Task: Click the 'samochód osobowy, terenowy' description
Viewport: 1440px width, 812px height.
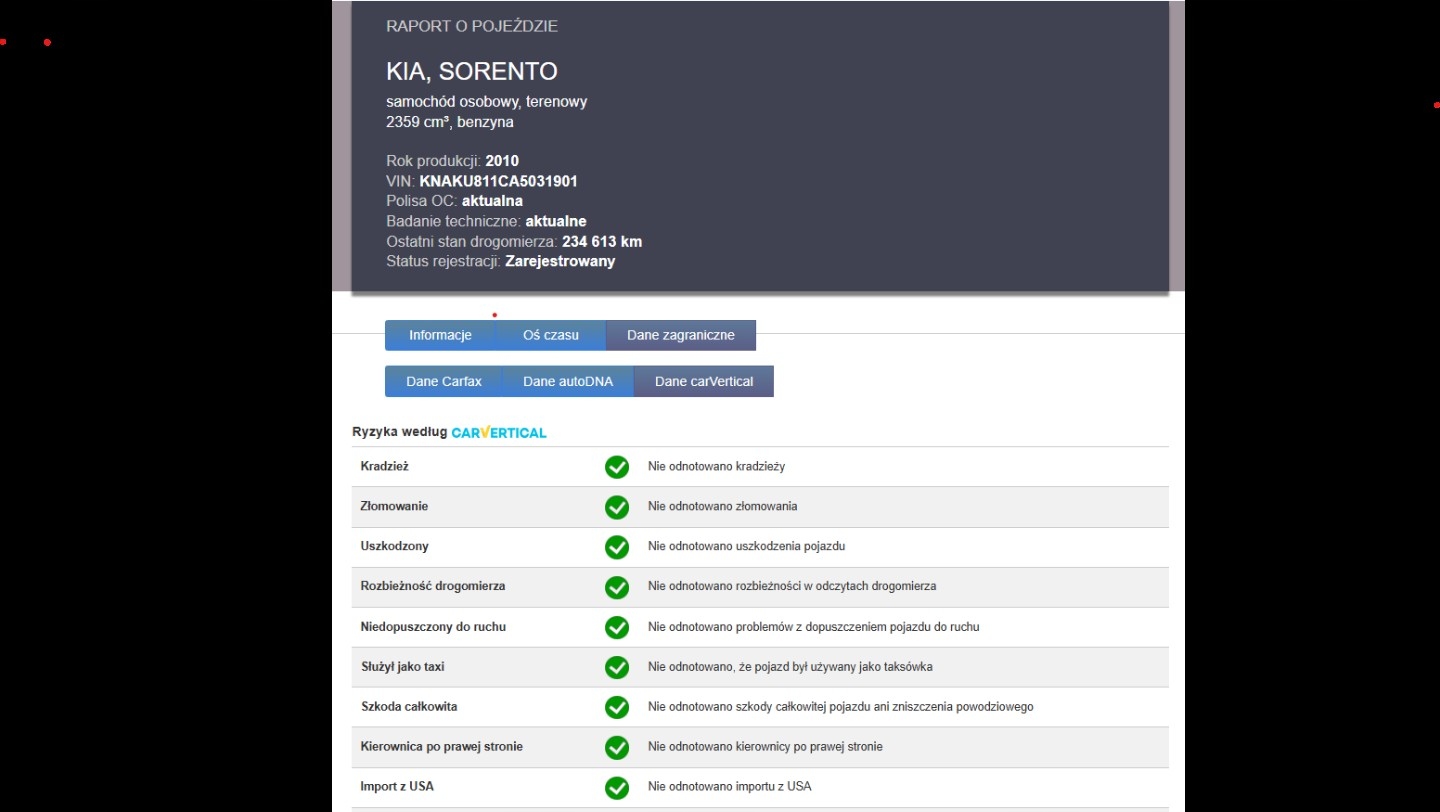Action: (x=487, y=102)
